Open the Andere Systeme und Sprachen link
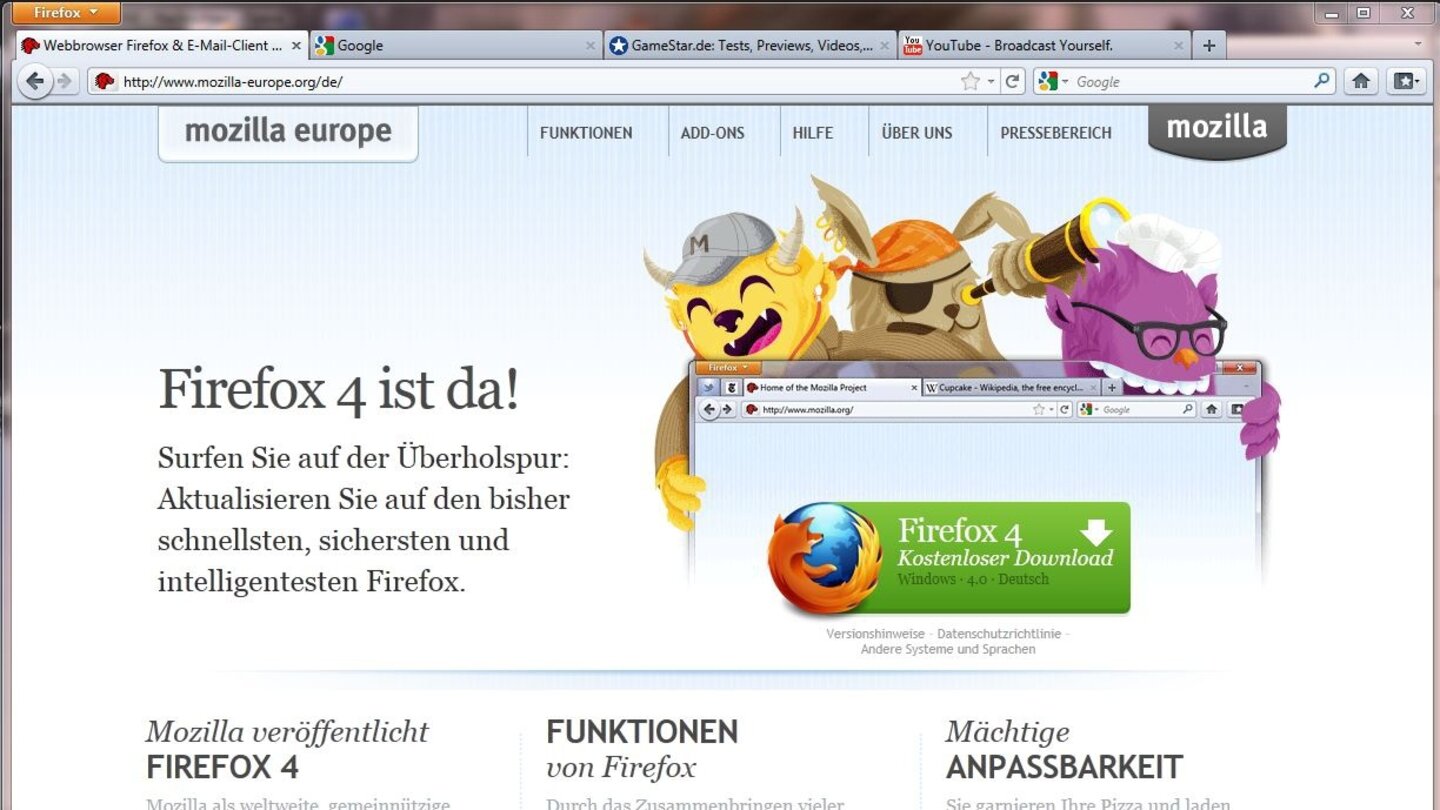 948,649
